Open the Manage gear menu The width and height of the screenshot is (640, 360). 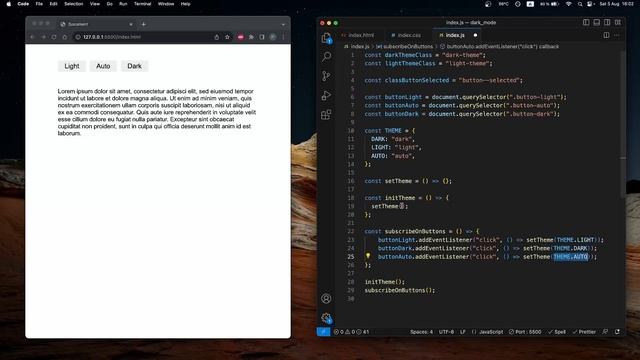(x=326, y=318)
